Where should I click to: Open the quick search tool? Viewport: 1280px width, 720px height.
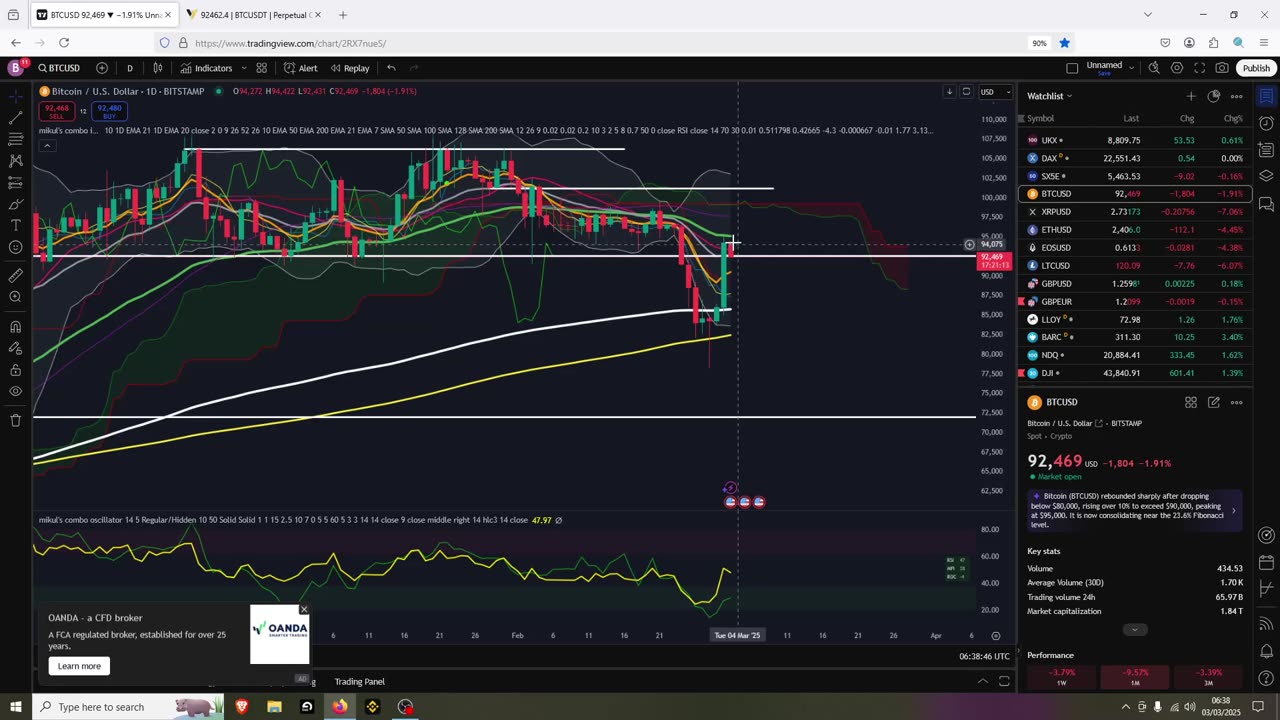click(1154, 68)
